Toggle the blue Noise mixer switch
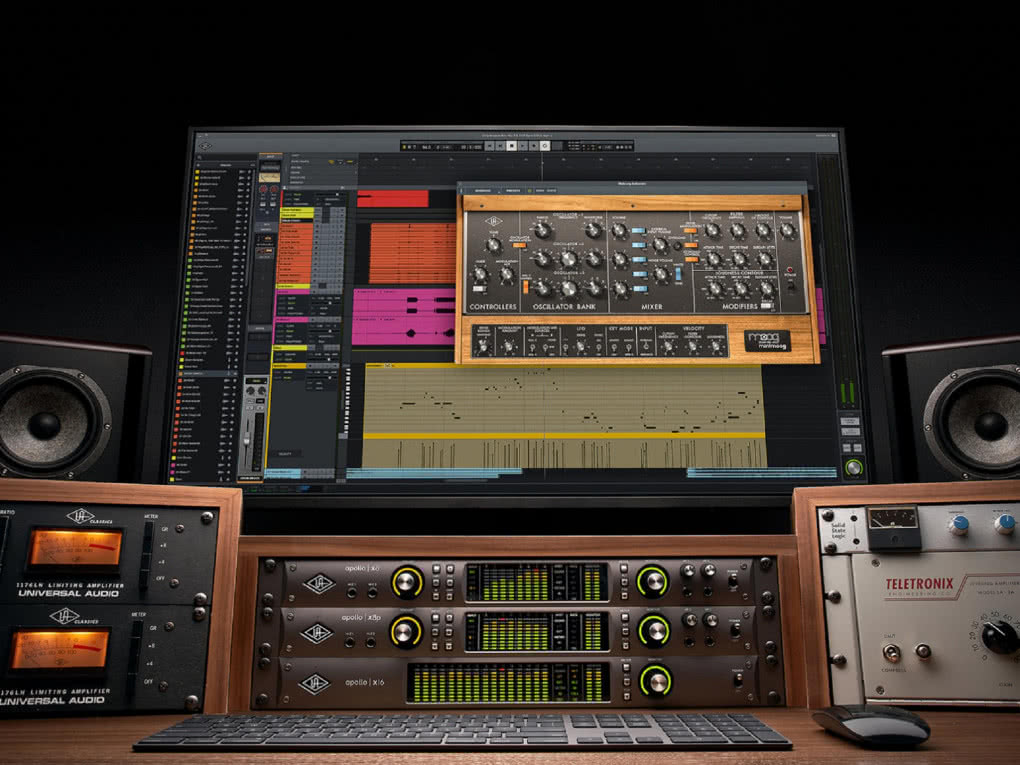1020x765 pixels. pyautogui.click(x=640, y=274)
